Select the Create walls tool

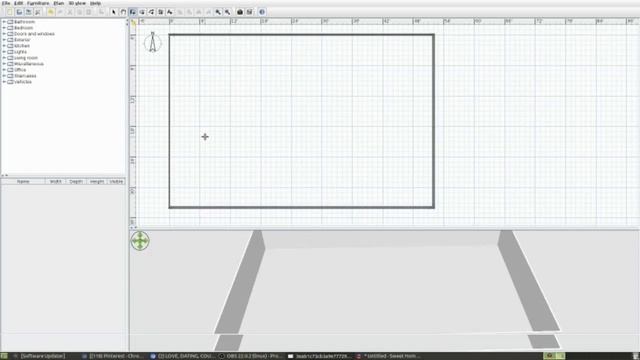(x=133, y=12)
